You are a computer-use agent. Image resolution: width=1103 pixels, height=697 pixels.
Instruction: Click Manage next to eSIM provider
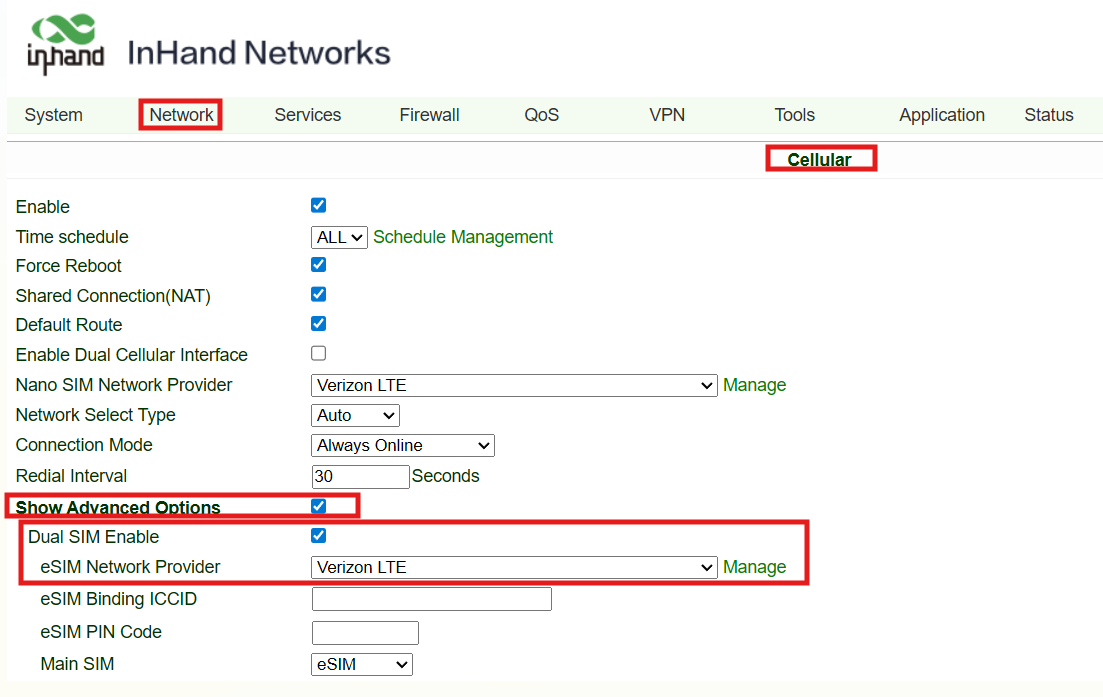755,567
